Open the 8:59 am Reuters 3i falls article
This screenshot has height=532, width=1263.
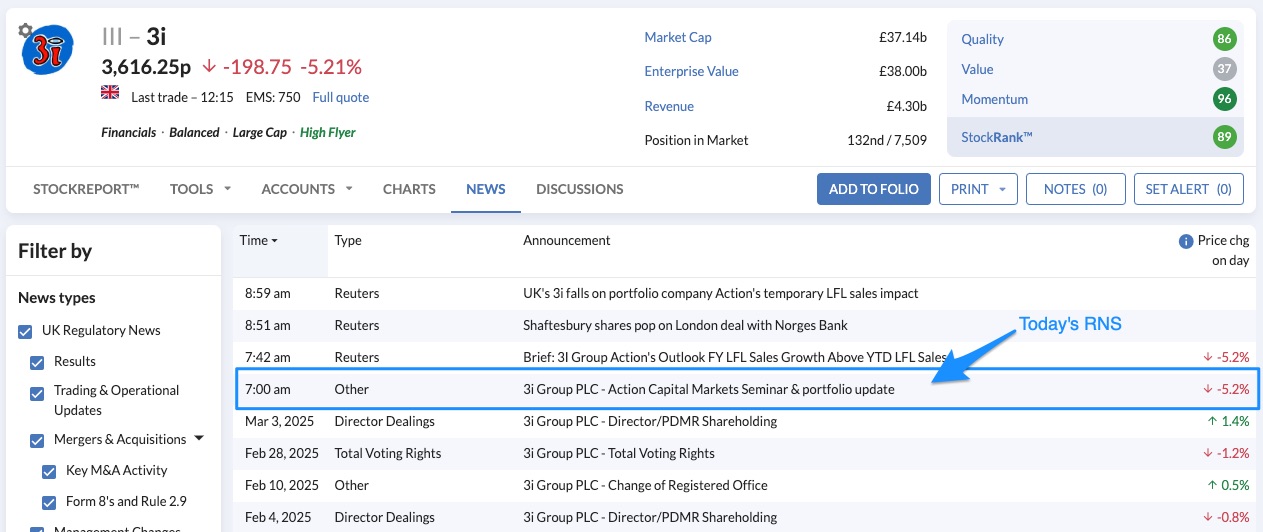coord(720,294)
